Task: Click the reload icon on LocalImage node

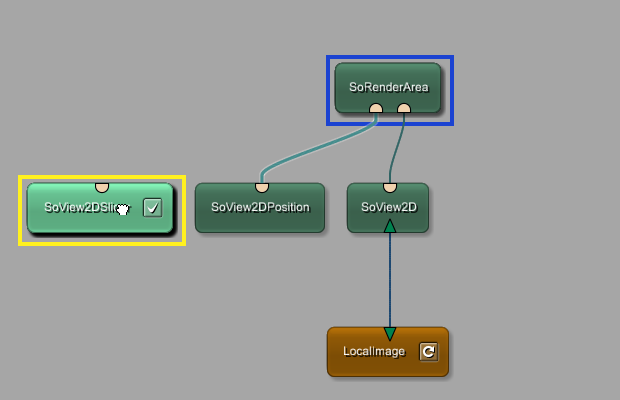Action: click(428, 351)
